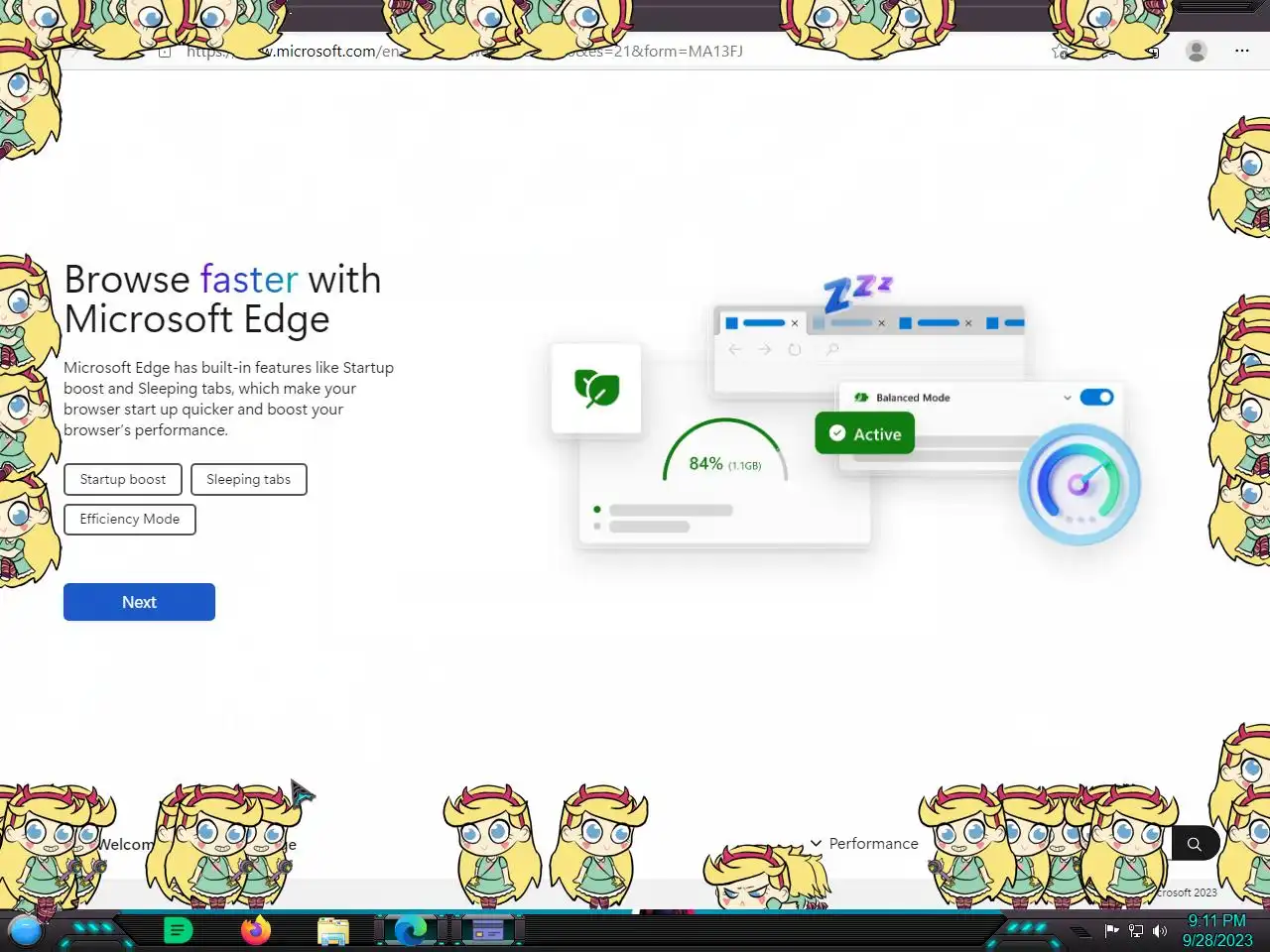Toggle the Balanced Mode switch
The image size is (1270, 952).
tap(1096, 397)
